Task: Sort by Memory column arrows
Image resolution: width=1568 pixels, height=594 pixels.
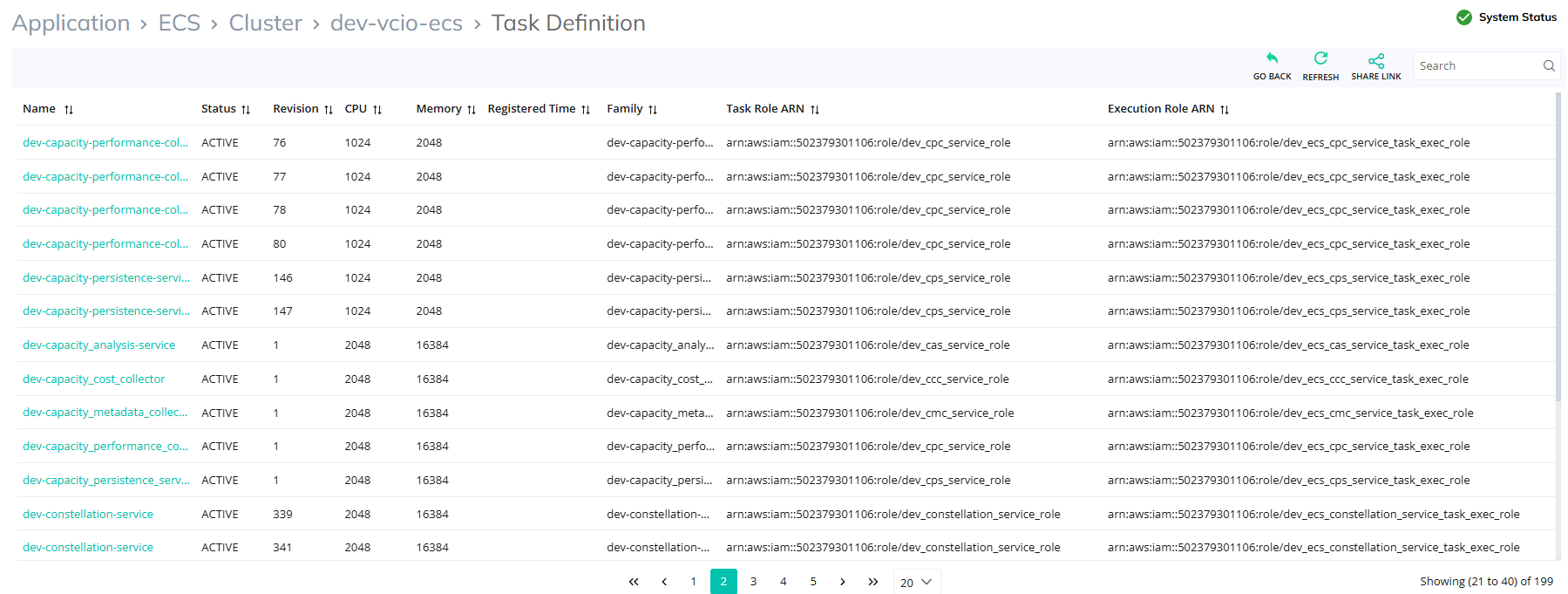Action: tap(472, 110)
